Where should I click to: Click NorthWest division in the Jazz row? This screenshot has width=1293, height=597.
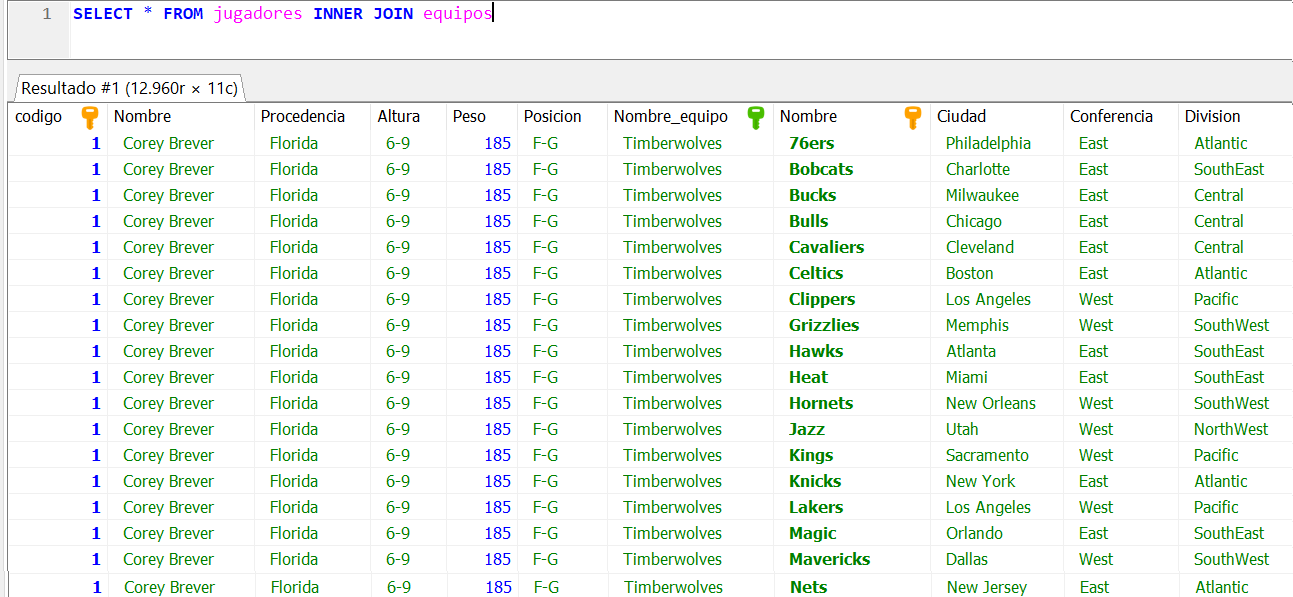tap(1231, 429)
